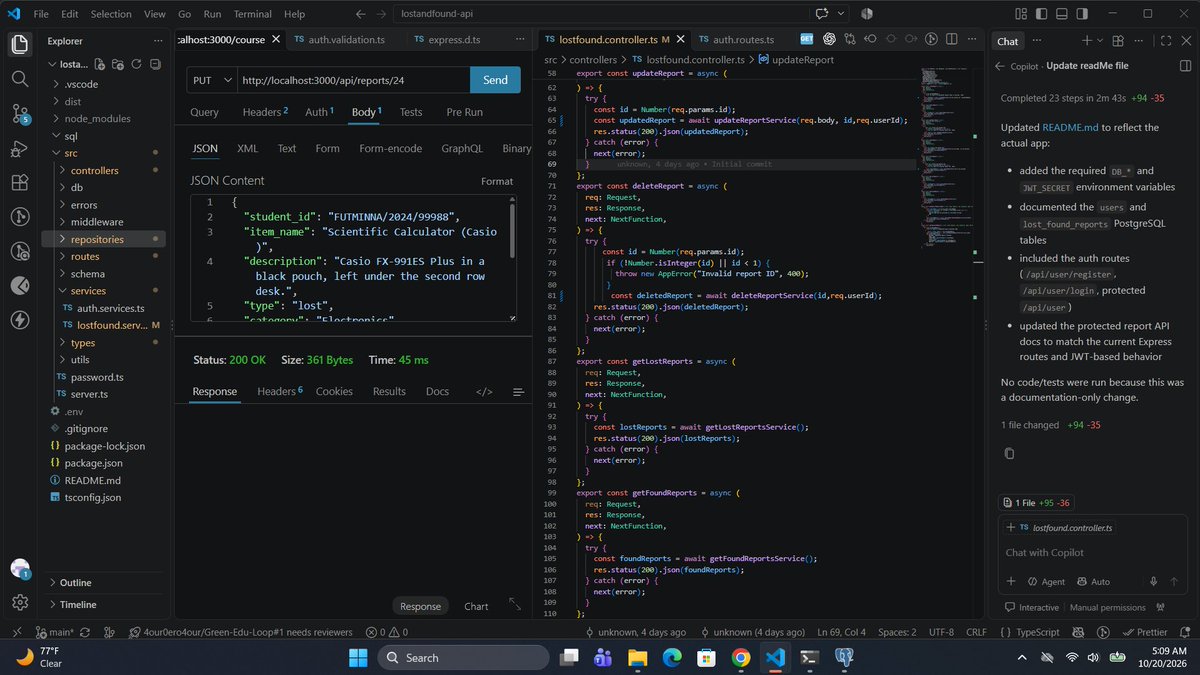
Task: Open the Auto model picker
Action: [1092, 581]
